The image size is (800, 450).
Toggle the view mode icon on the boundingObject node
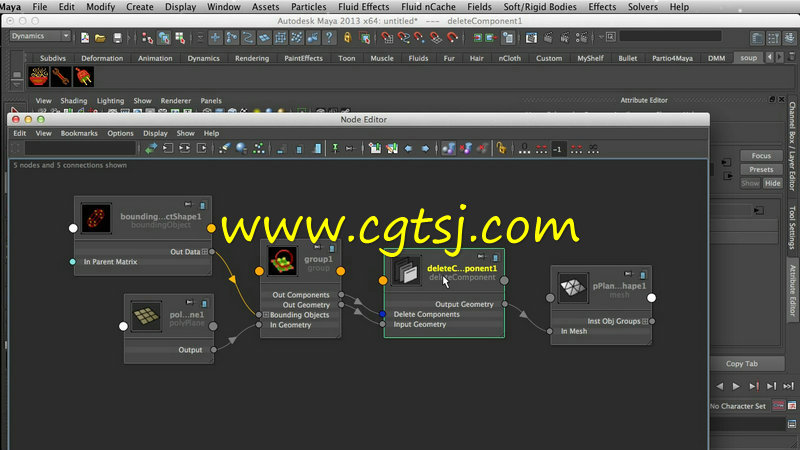pyautogui.click(x=203, y=206)
